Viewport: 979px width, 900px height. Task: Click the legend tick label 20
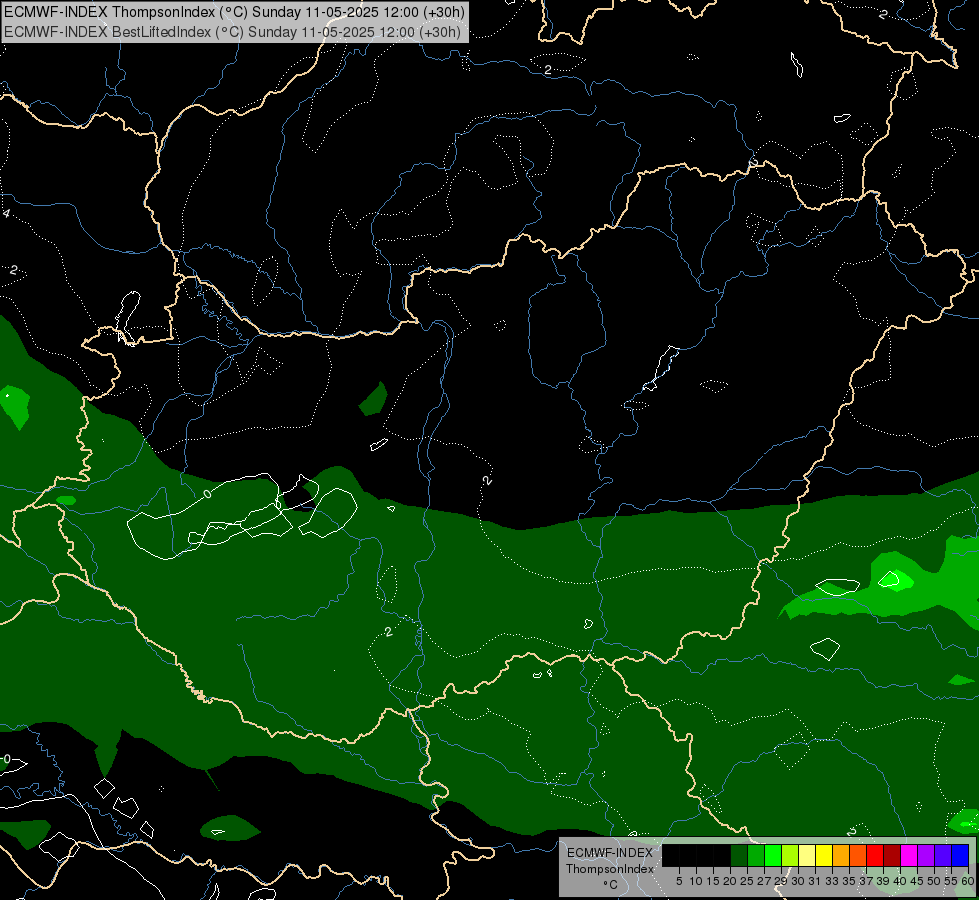(730, 881)
